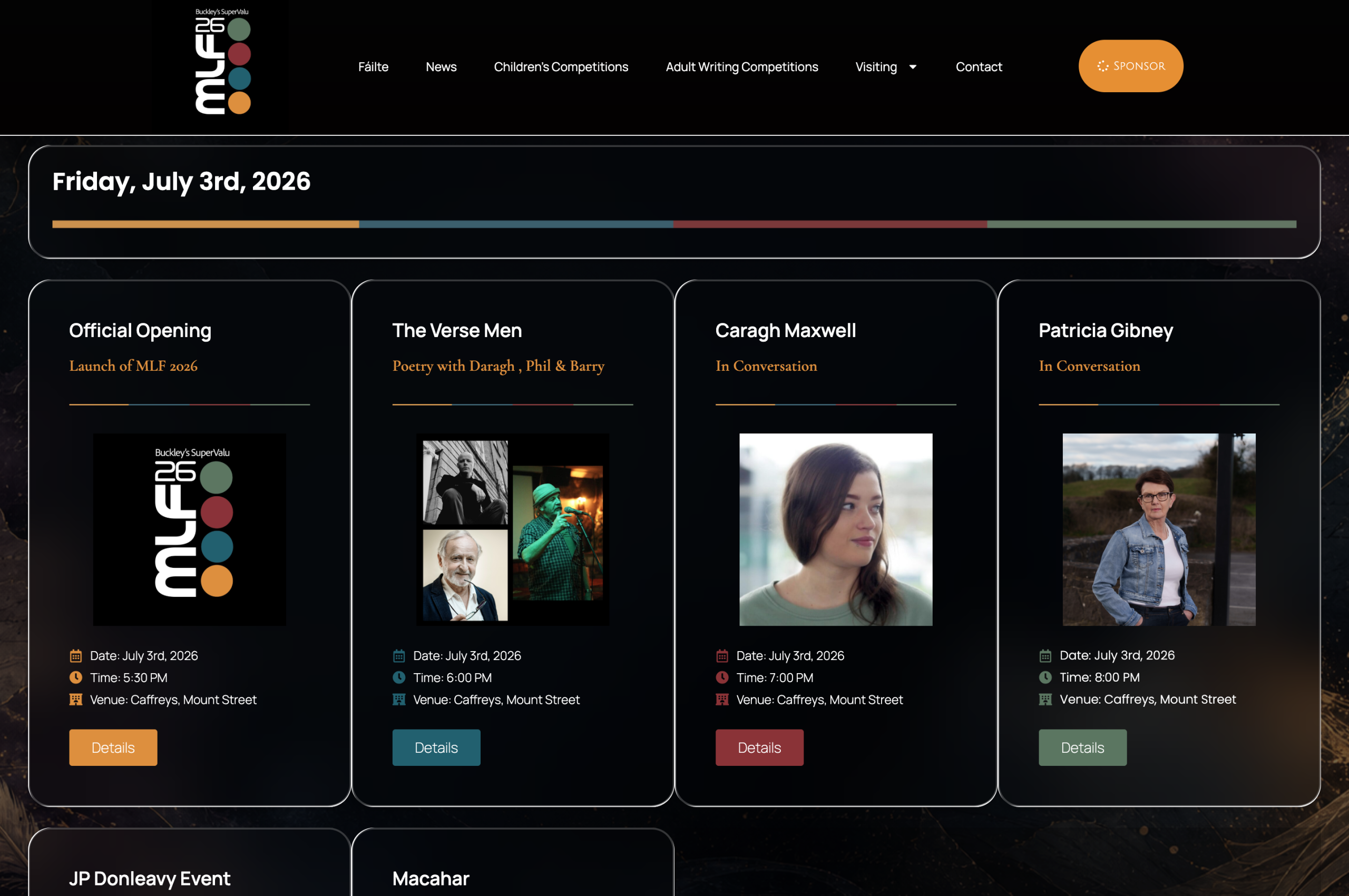Open Children's Competitions menu item
The width and height of the screenshot is (1349, 896).
click(561, 67)
